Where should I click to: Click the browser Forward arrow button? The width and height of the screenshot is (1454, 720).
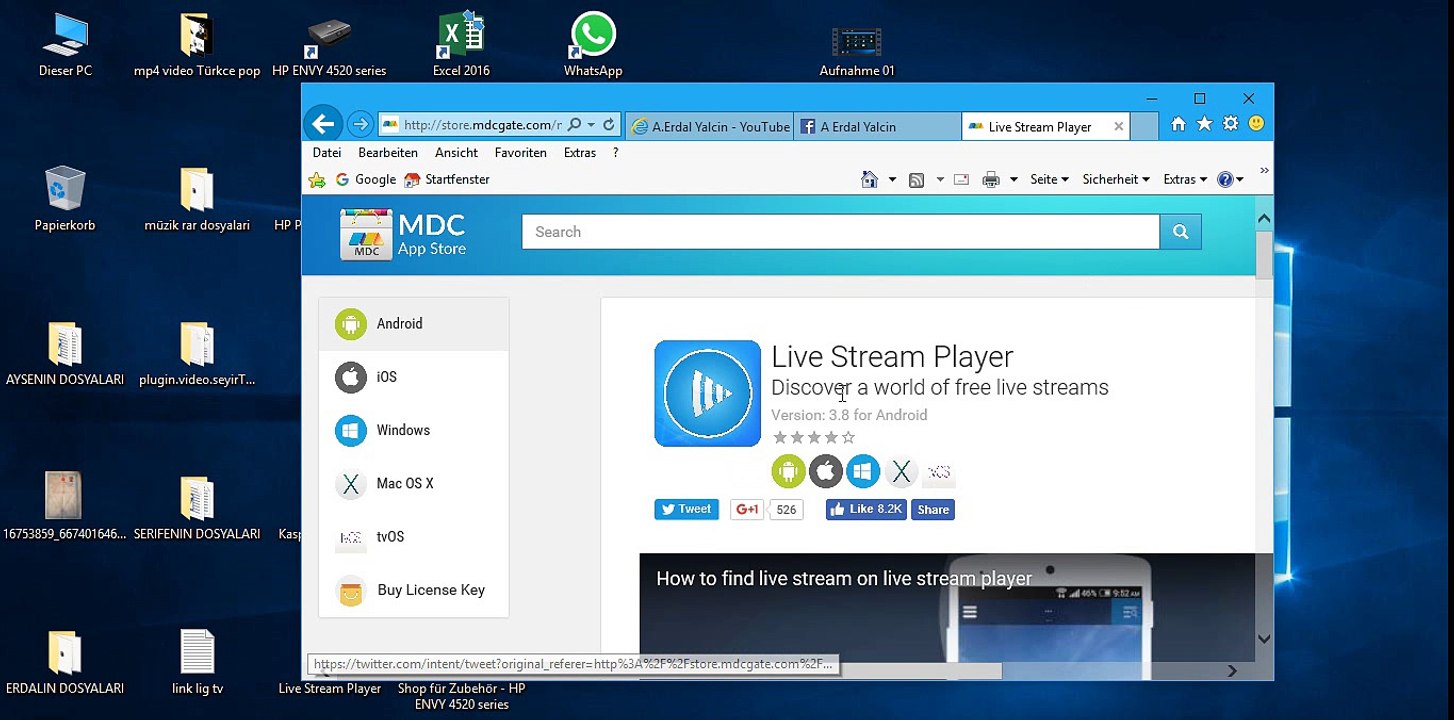tap(360, 125)
